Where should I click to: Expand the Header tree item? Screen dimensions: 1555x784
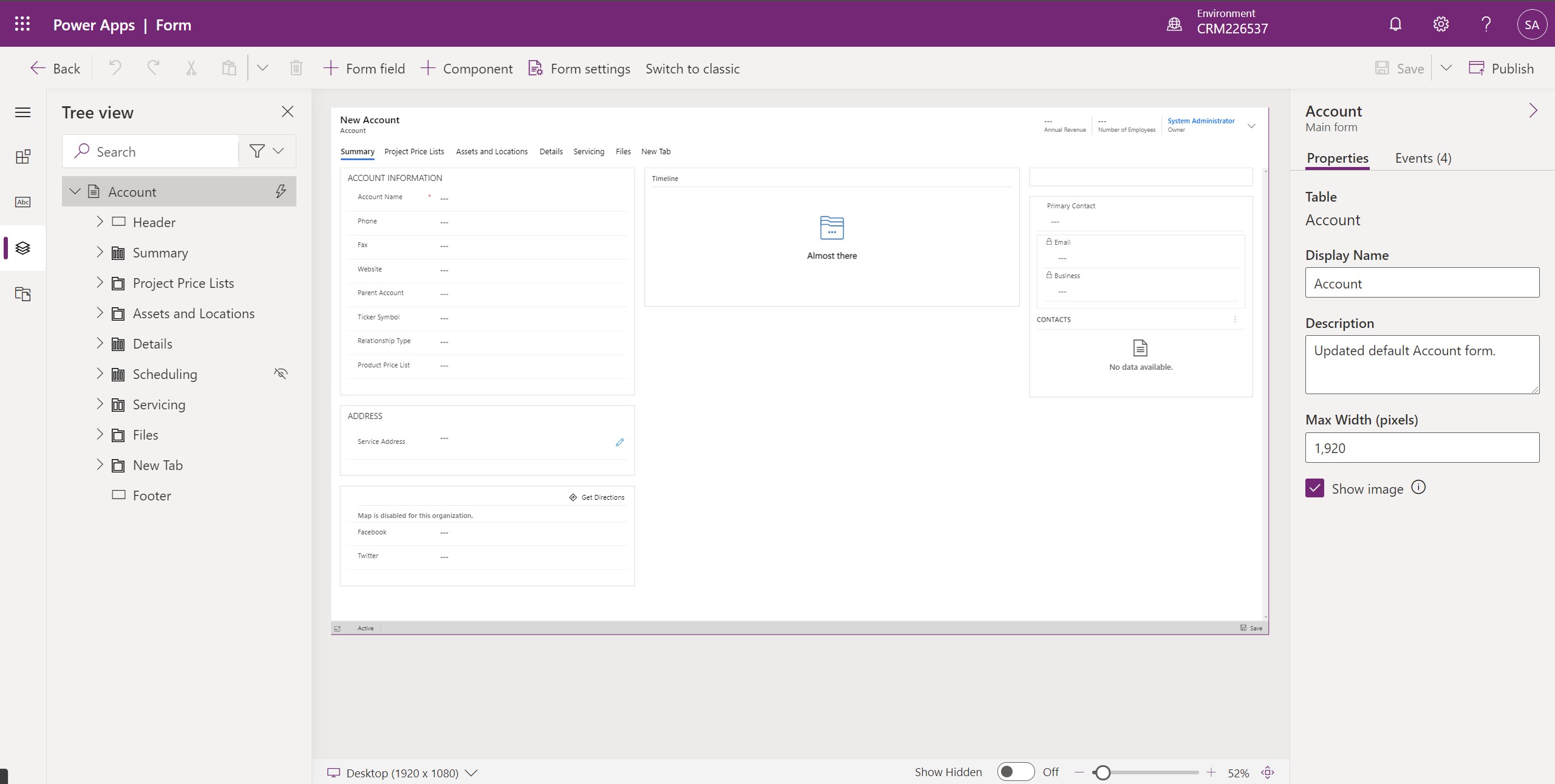[100, 222]
